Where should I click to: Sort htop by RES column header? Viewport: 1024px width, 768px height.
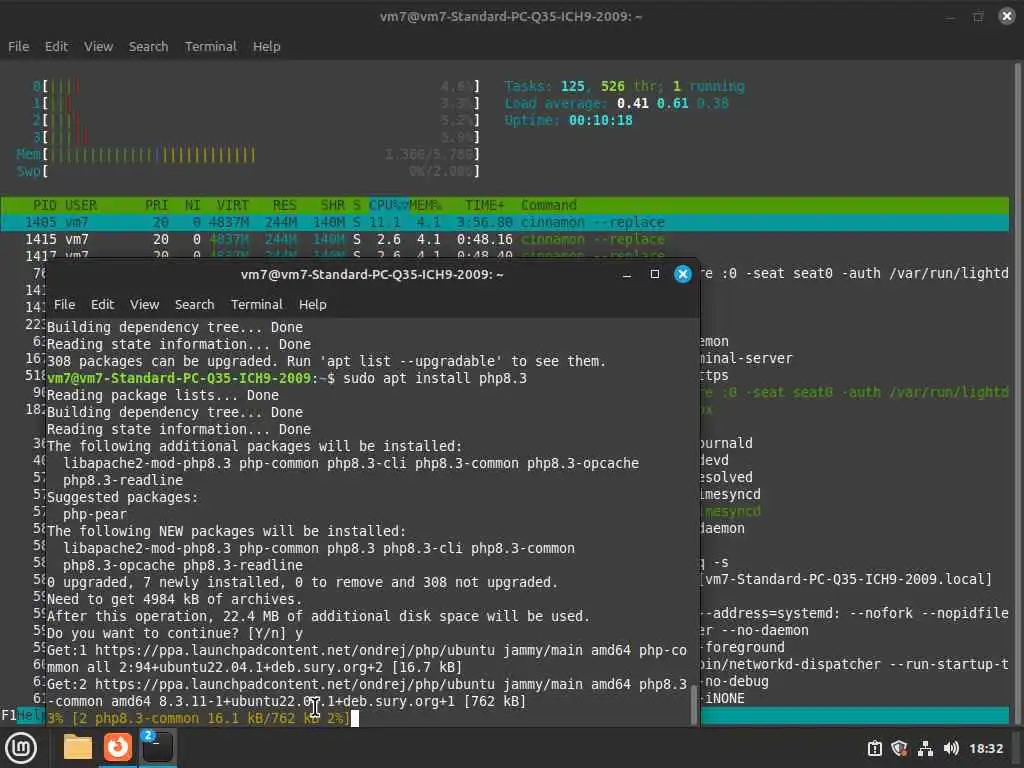point(284,205)
